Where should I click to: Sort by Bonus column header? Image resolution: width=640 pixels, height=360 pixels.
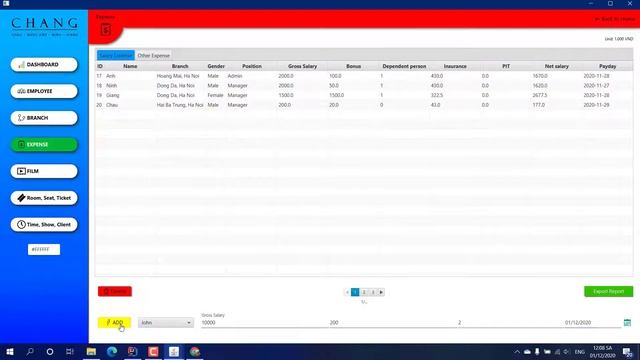click(x=353, y=66)
